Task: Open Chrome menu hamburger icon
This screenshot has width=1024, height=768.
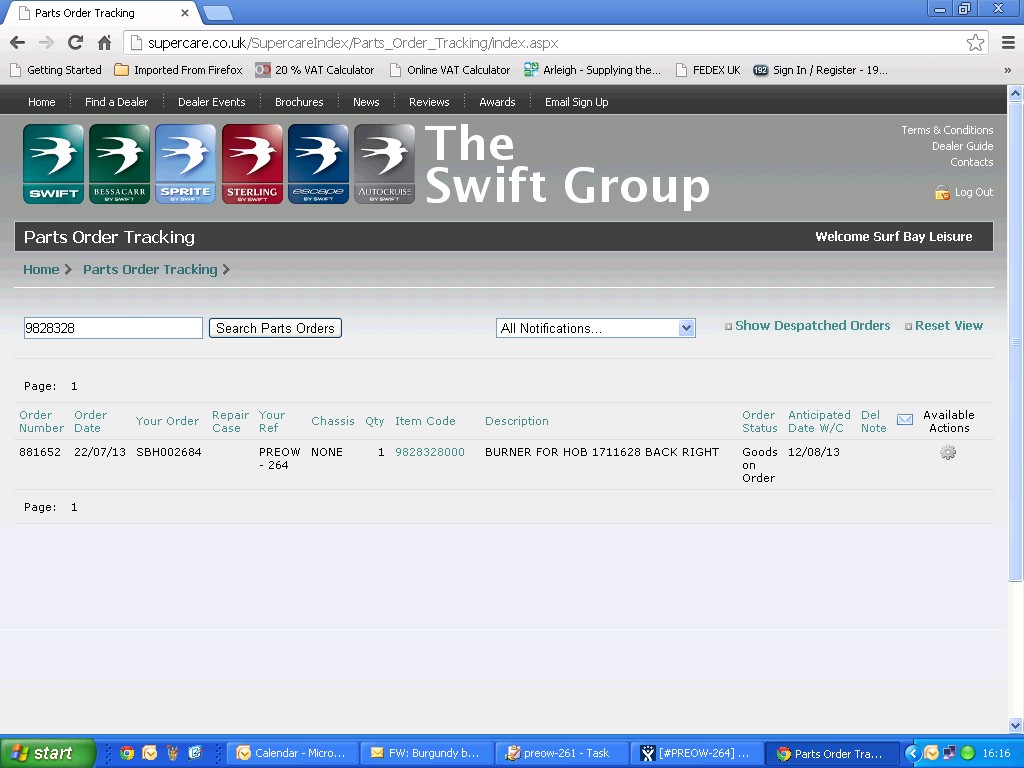Action: tap(1008, 43)
